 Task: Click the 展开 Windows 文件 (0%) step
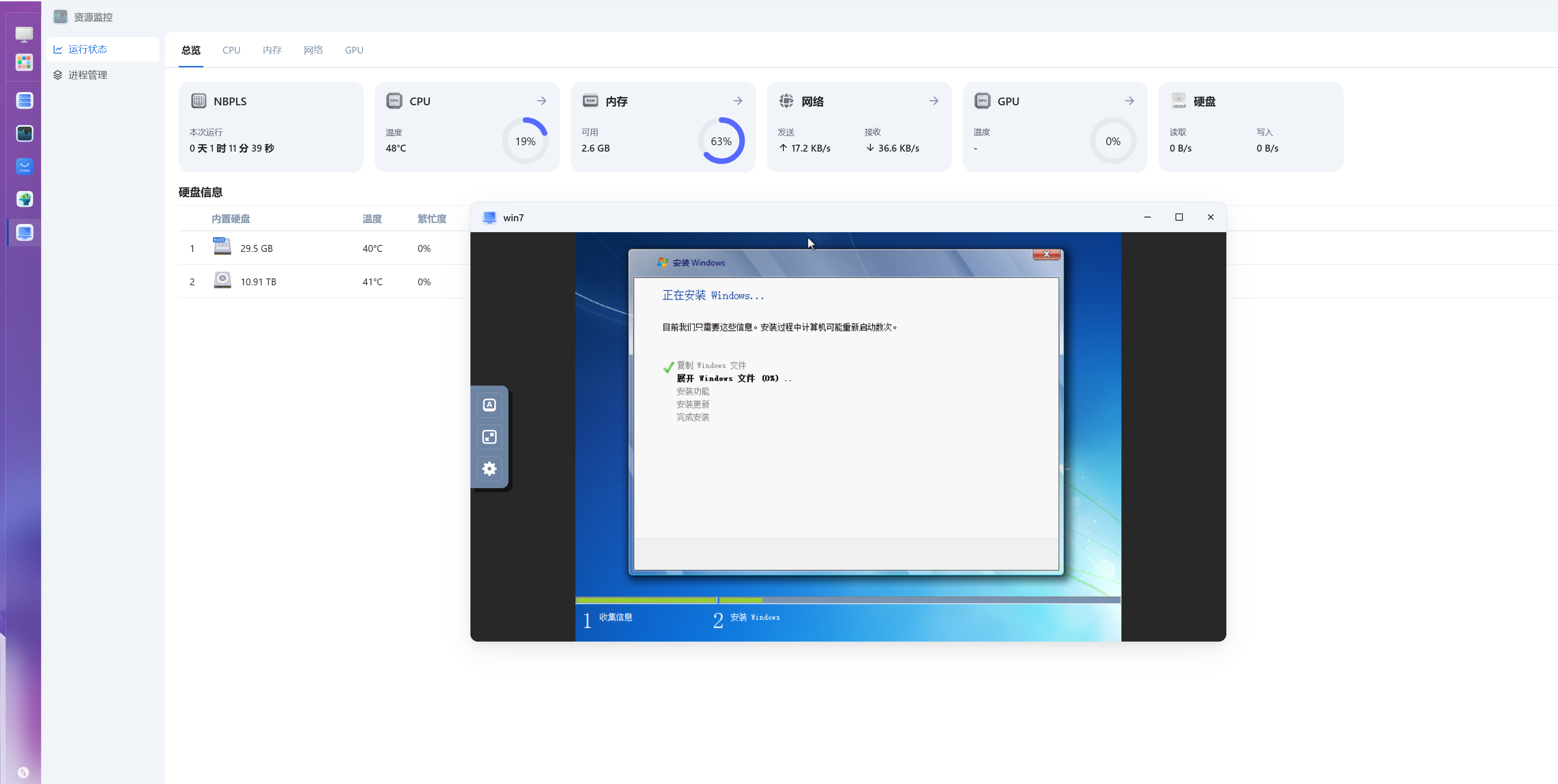(733, 378)
